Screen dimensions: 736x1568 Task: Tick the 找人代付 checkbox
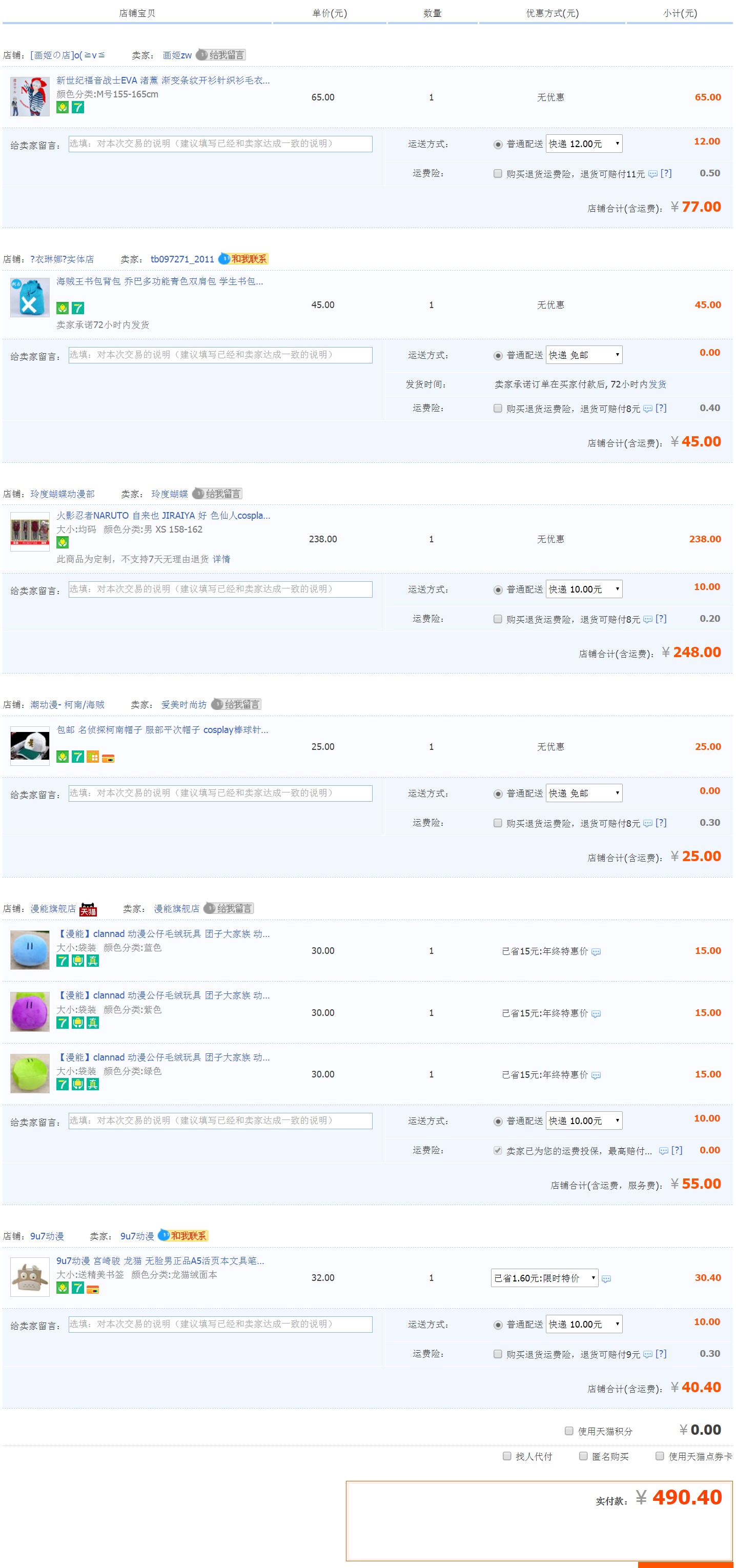tap(506, 1455)
